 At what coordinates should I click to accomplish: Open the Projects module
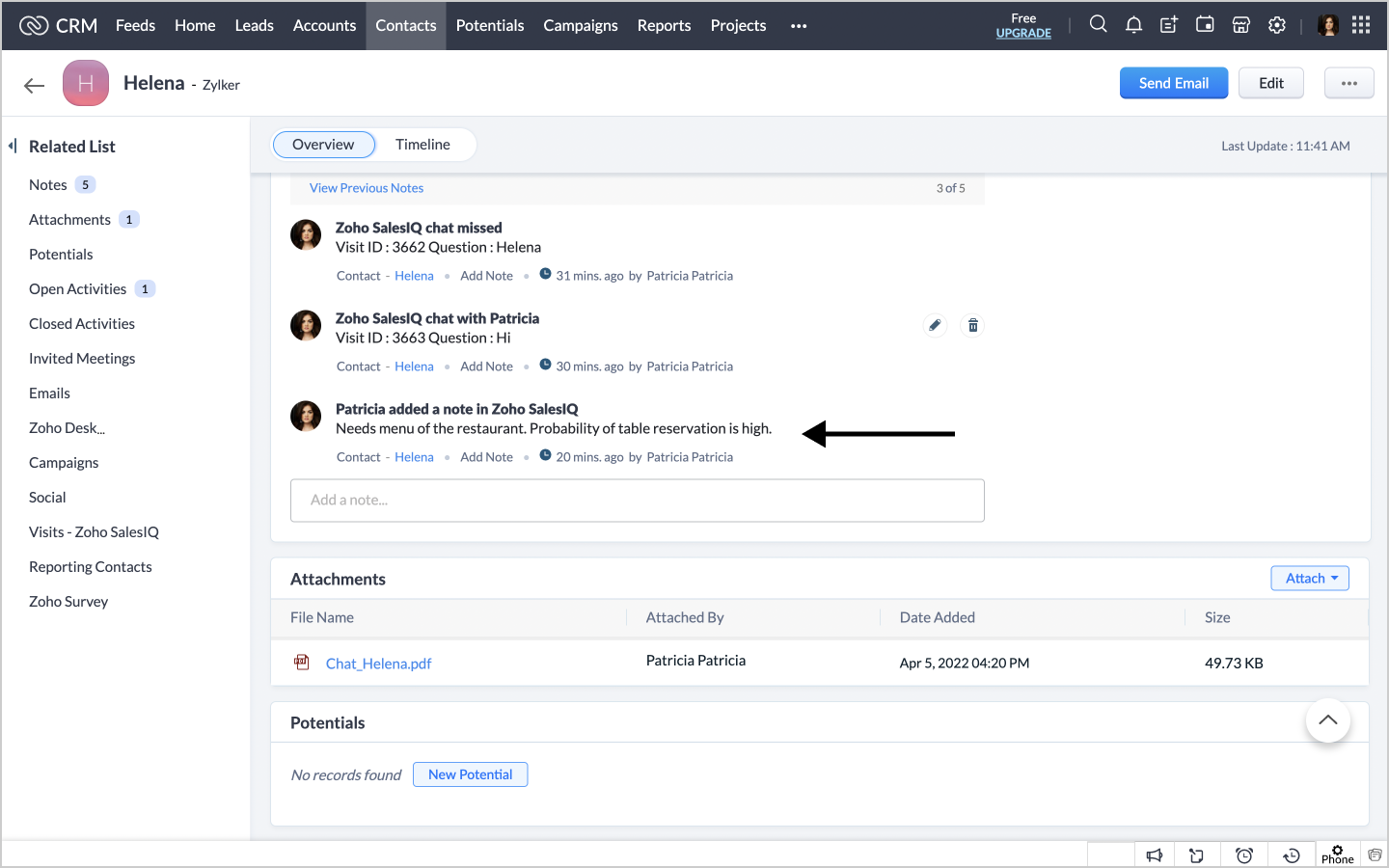click(x=739, y=25)
